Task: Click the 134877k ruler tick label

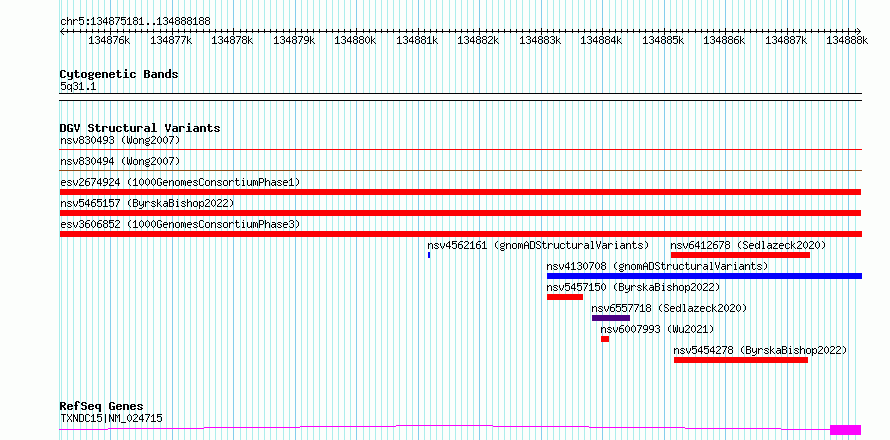Action: [171, 40]
